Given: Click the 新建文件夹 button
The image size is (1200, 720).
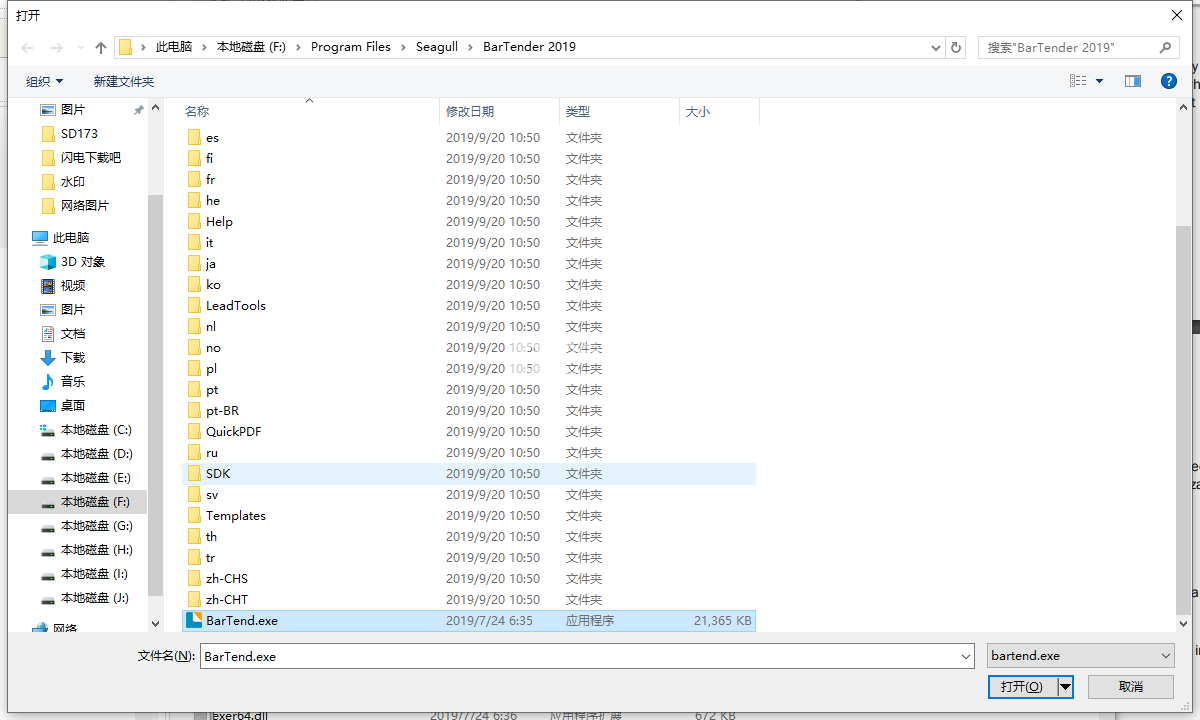Looking at the screenshot, I should (x=124, y=81).
